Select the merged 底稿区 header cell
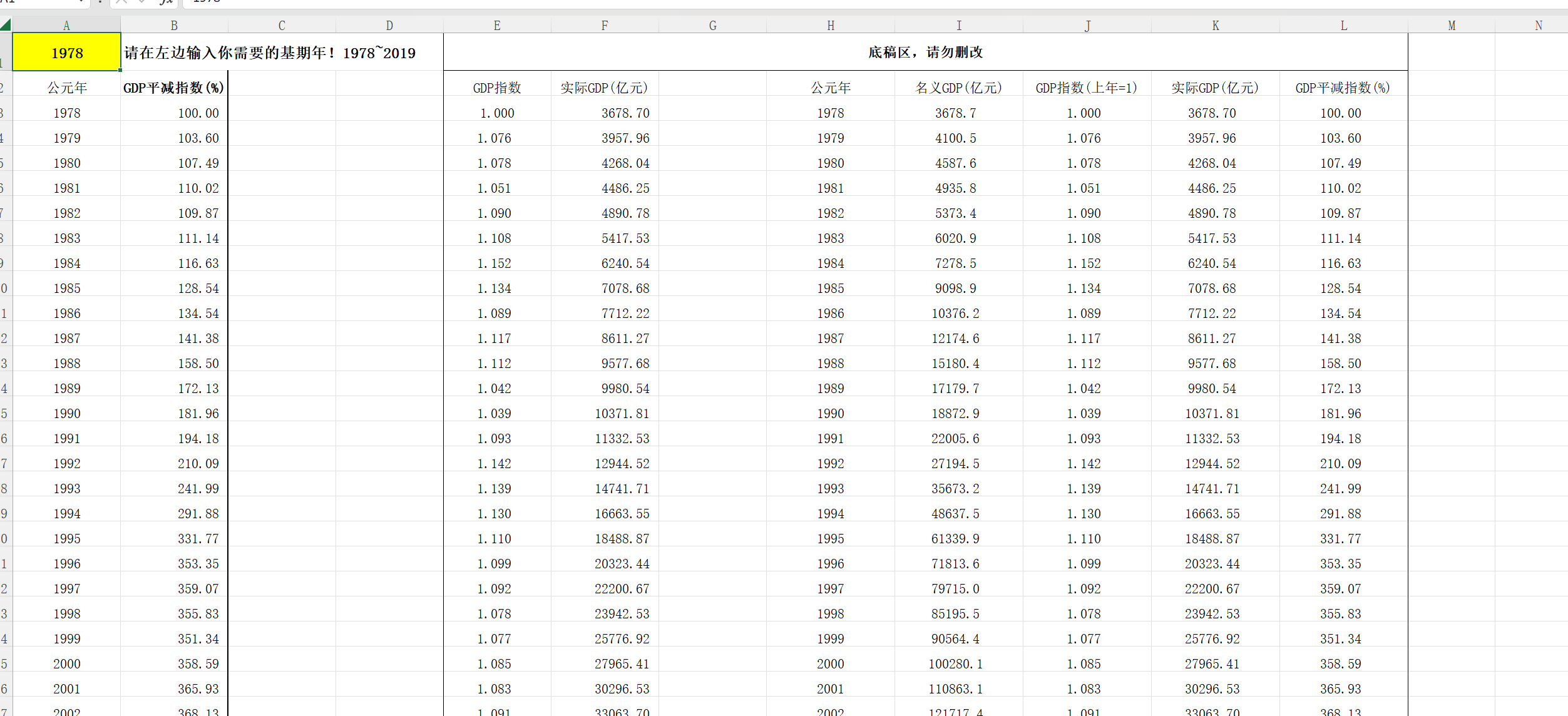Image resolution: width=1568 pixels, height=716 pixels. point(925,53)
